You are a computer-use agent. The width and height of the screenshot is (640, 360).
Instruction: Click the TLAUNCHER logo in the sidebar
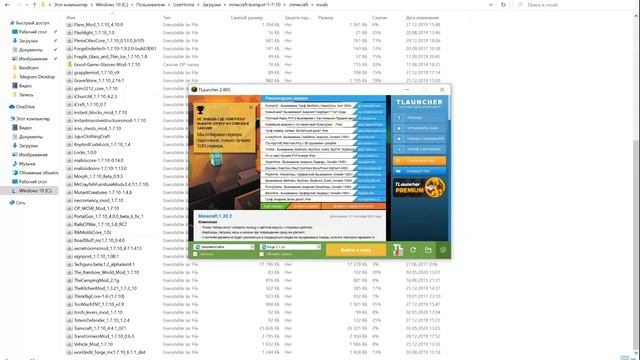[419, 102]
